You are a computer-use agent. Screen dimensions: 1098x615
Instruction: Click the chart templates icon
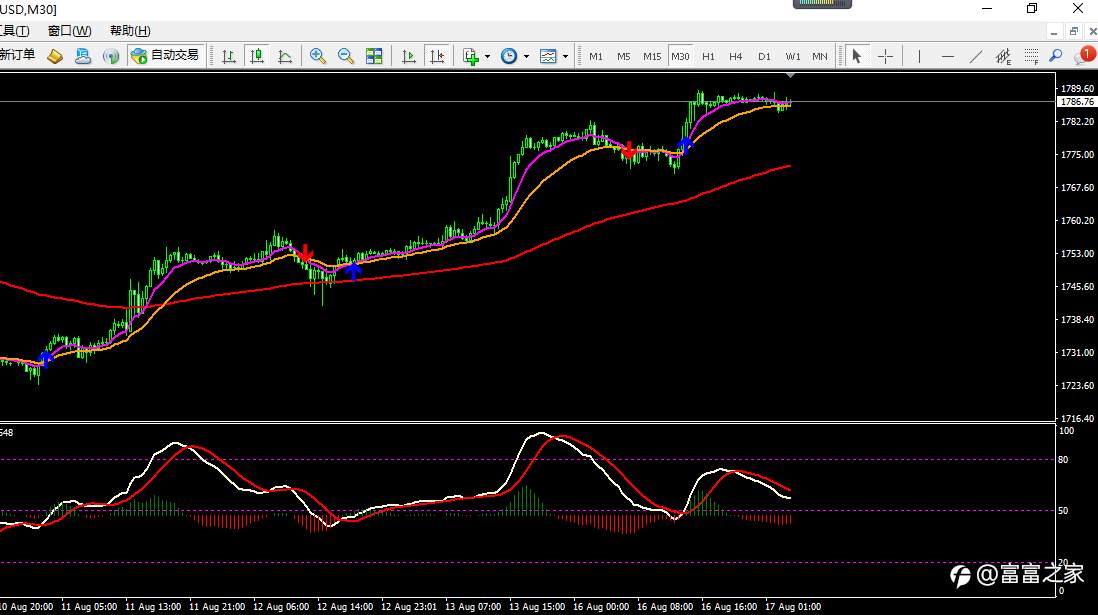548,56
